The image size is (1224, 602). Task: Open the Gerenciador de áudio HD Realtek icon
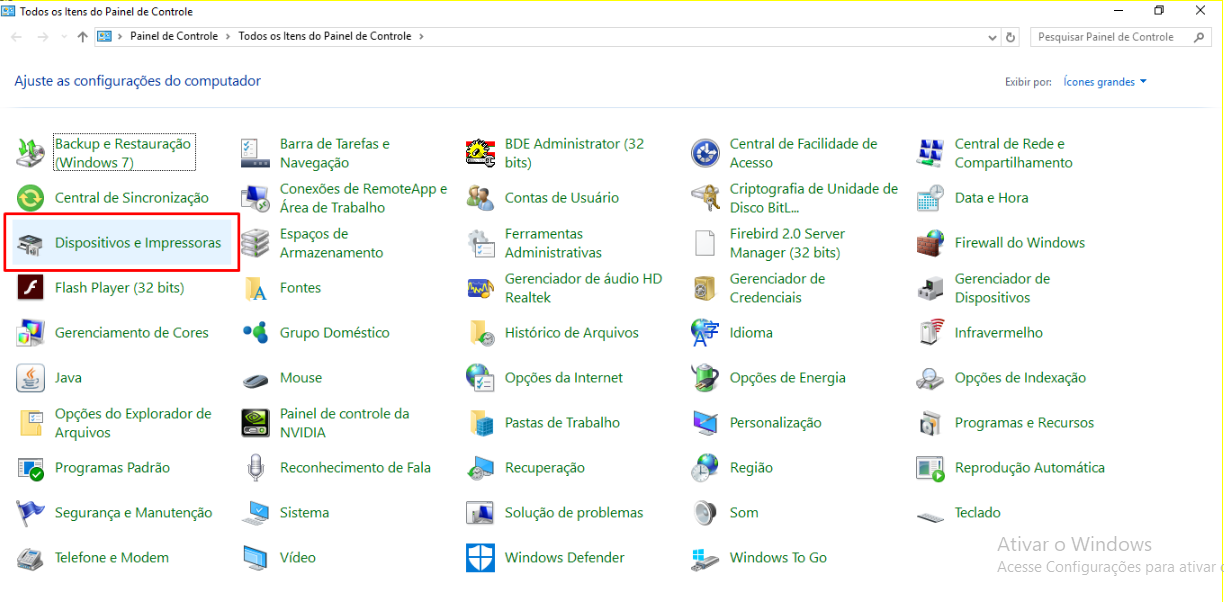click(x=480, y=288)
